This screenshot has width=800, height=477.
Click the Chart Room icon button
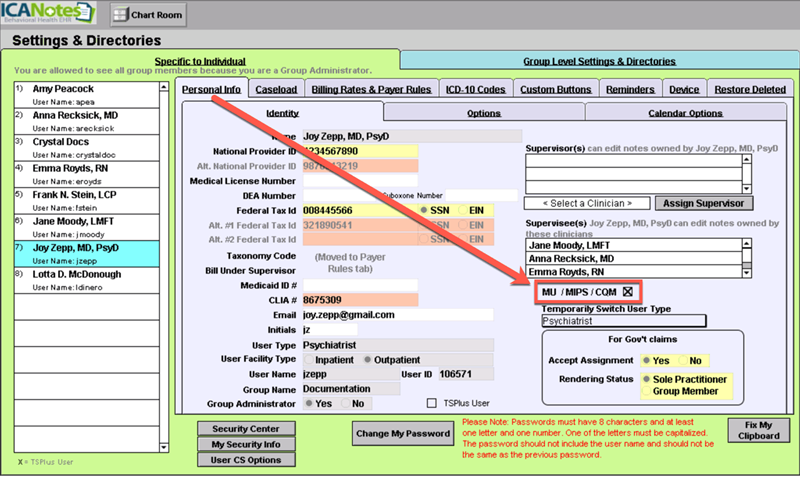[146, 15]
